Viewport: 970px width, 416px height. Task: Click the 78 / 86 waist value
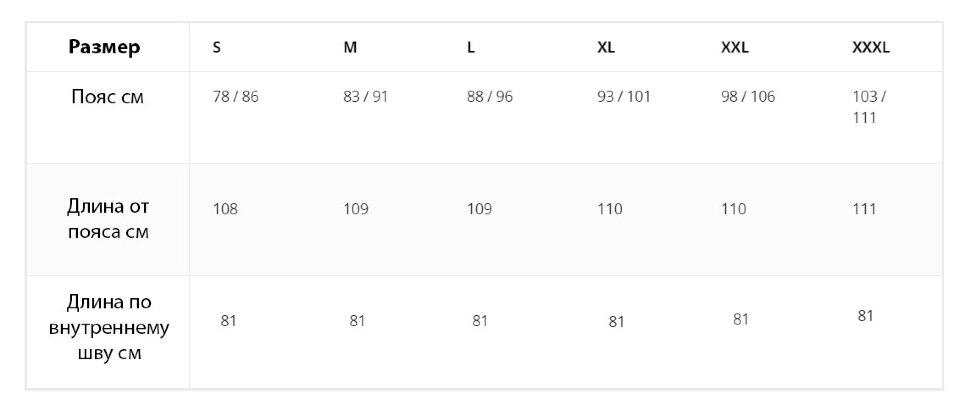[235, 97]
